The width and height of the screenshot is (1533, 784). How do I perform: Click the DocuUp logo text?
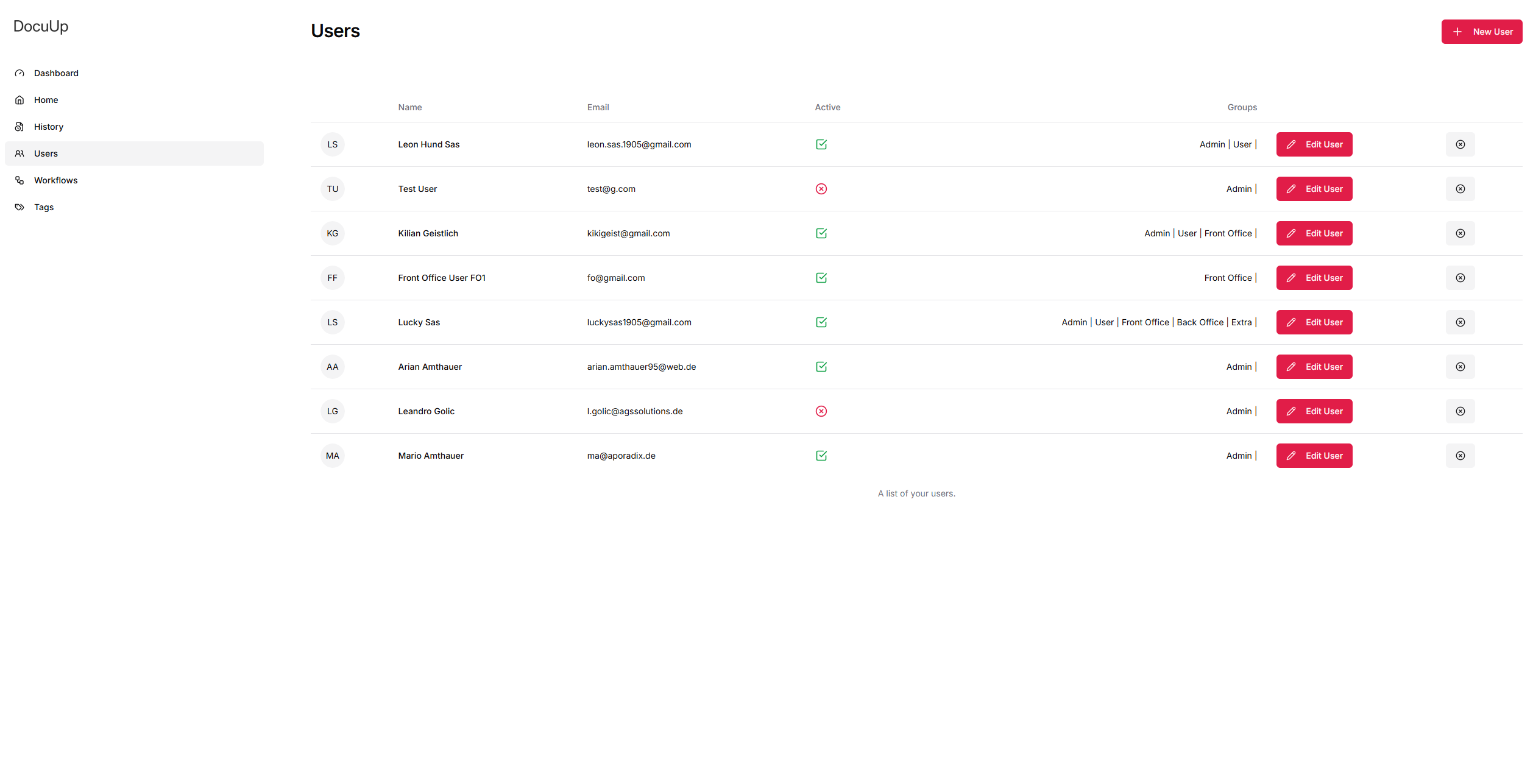pyautogui.click(x=41, y=26)
